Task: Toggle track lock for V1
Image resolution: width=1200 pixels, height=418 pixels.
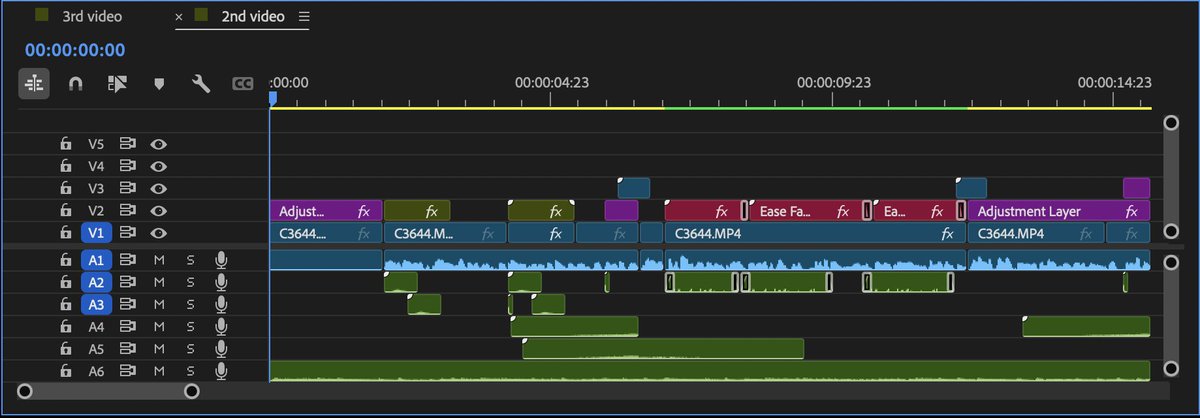Action: pyautogui.click(x=65, y=232)
